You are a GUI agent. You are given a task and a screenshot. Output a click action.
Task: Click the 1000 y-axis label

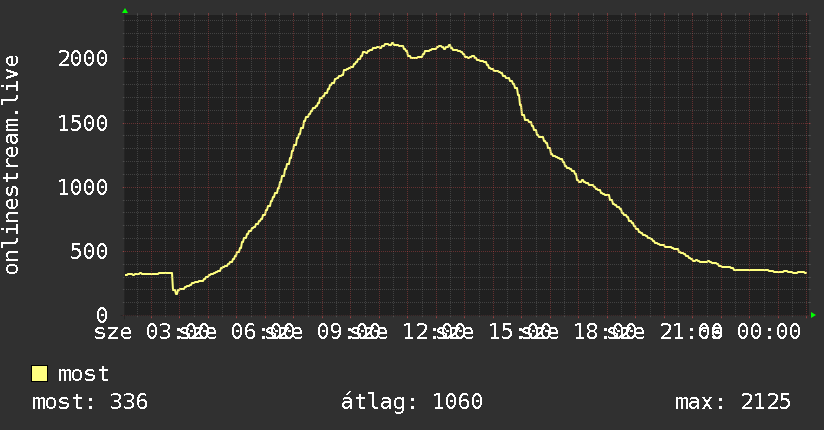pyautogui.click(x=83, y=188)
